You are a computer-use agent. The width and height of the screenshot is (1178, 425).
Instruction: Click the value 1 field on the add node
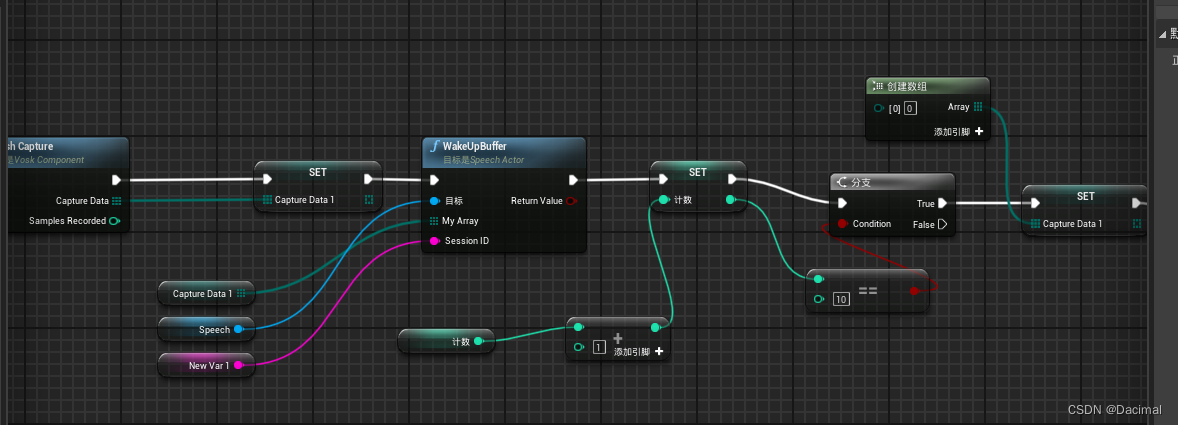point(600,347)
